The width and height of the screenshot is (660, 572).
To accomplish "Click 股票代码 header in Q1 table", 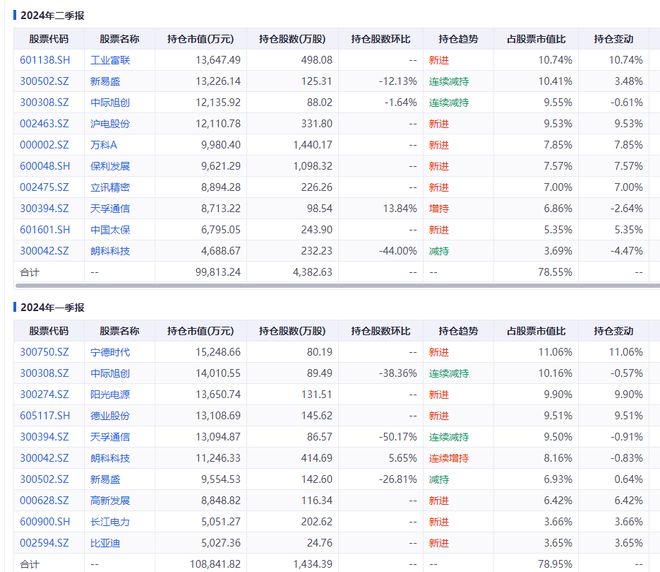I will [48, 331].
